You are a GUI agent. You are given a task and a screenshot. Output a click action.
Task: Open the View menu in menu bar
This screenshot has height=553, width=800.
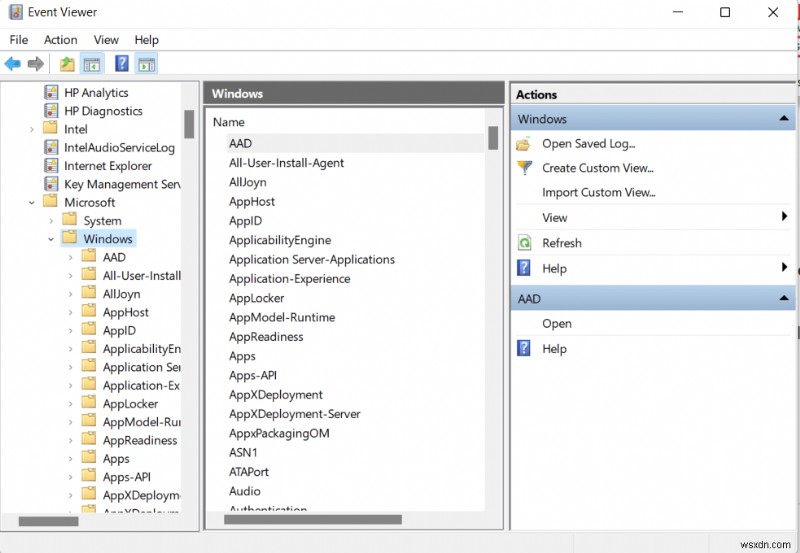[107, 40]
